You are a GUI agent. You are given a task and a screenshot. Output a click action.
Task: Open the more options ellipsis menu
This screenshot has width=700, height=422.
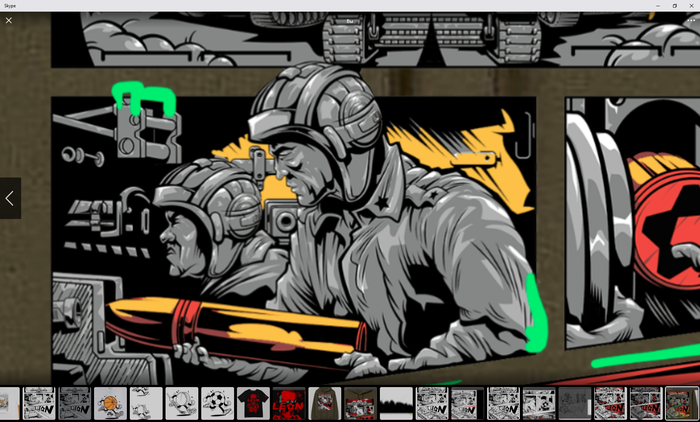click(690, 20)
